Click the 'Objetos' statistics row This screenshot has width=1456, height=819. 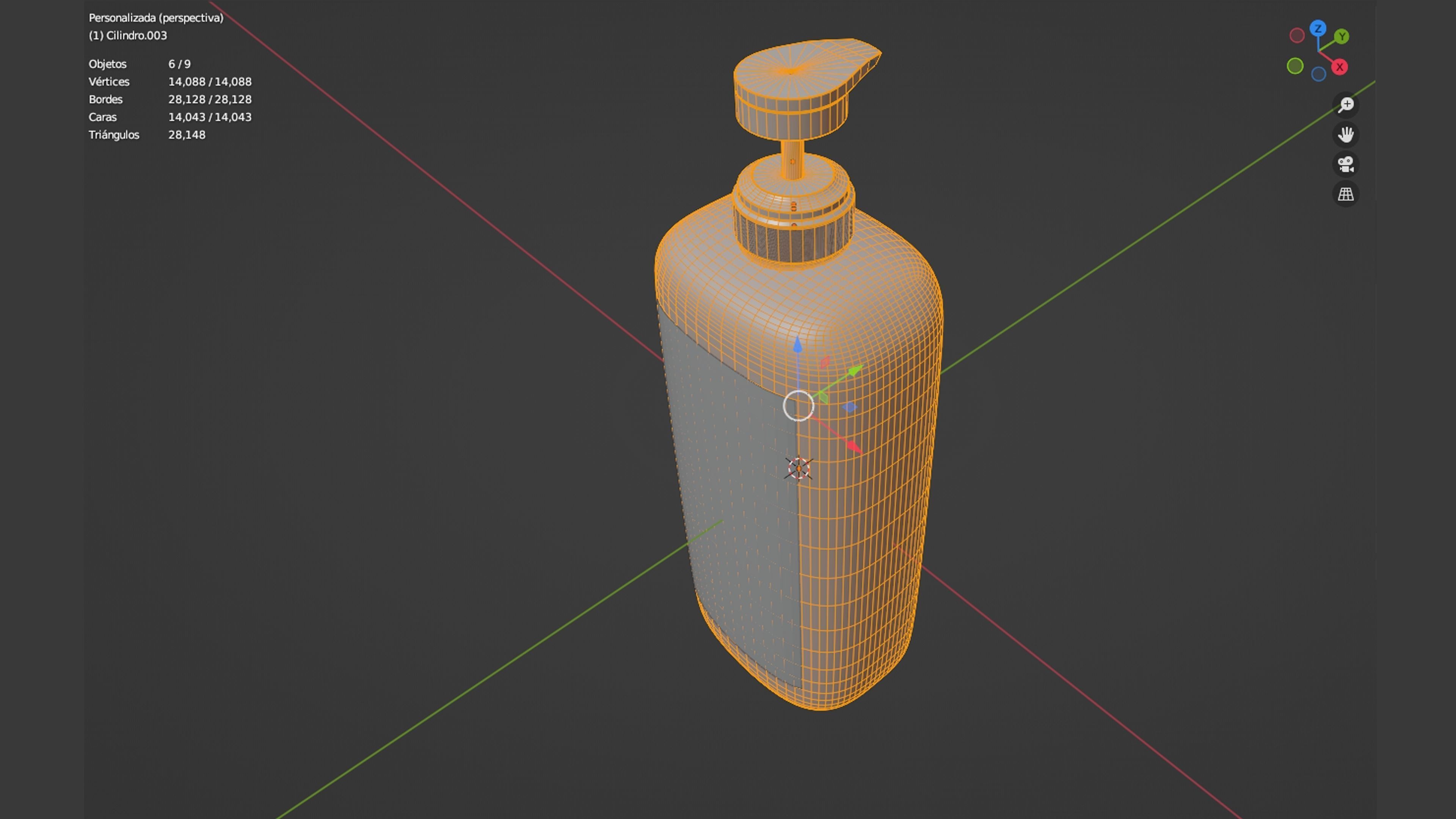click(x=140, y=64)
